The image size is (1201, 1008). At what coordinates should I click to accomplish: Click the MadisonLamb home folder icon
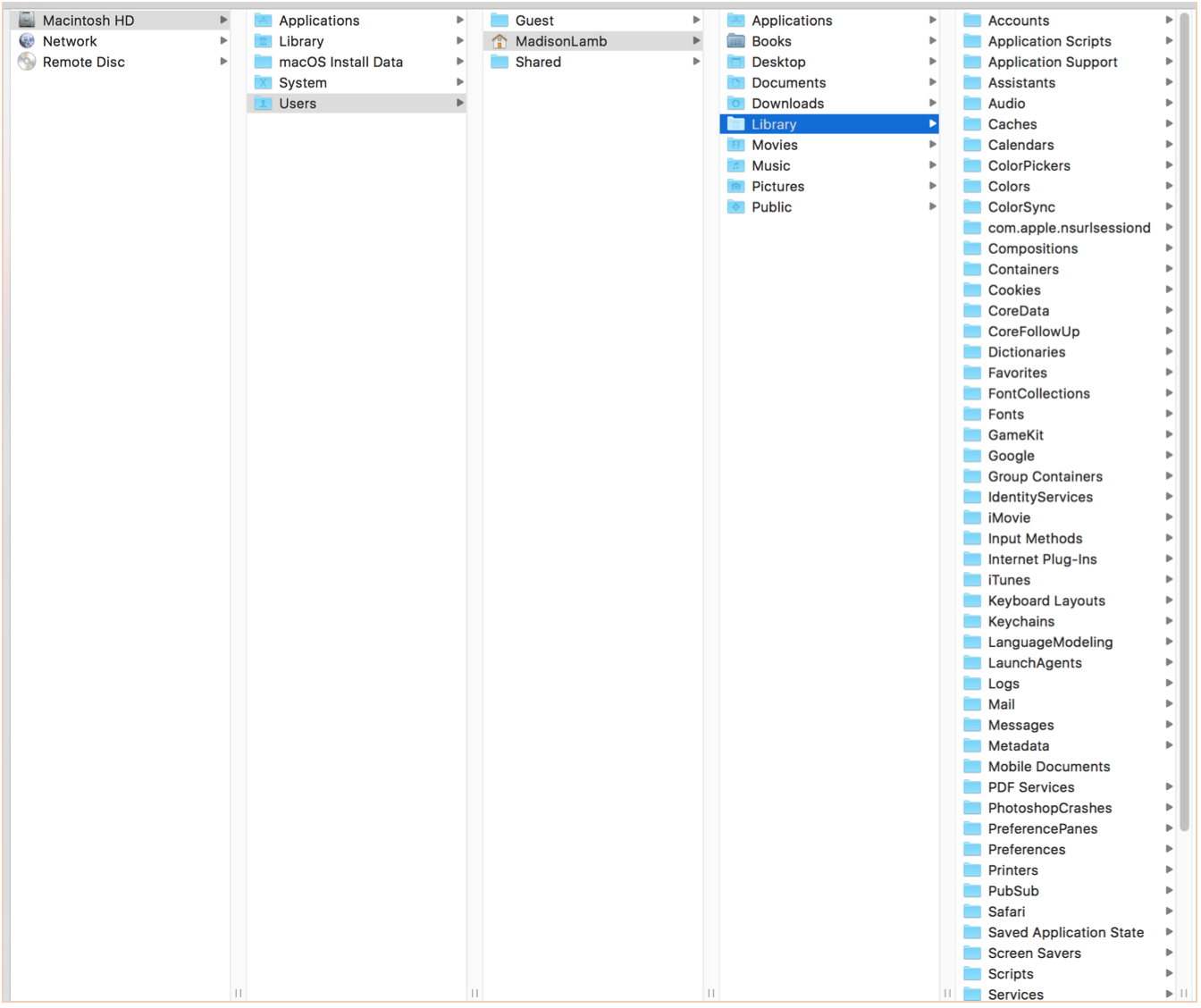point(500,41)
